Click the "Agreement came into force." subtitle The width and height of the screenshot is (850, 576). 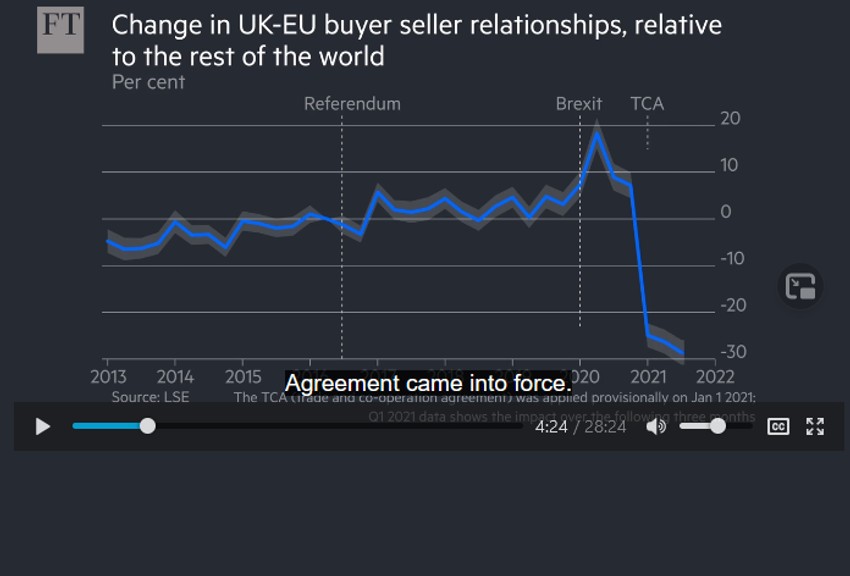428,383
